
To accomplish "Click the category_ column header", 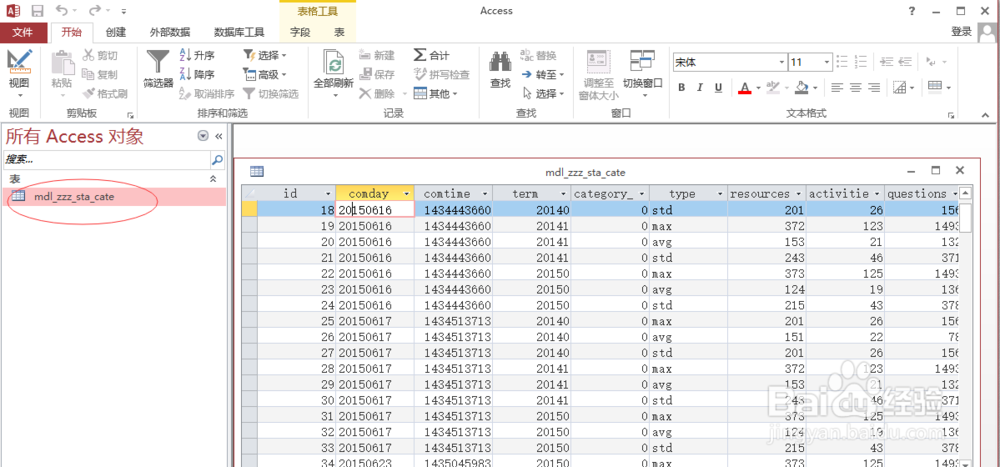I will pos(610,193).
